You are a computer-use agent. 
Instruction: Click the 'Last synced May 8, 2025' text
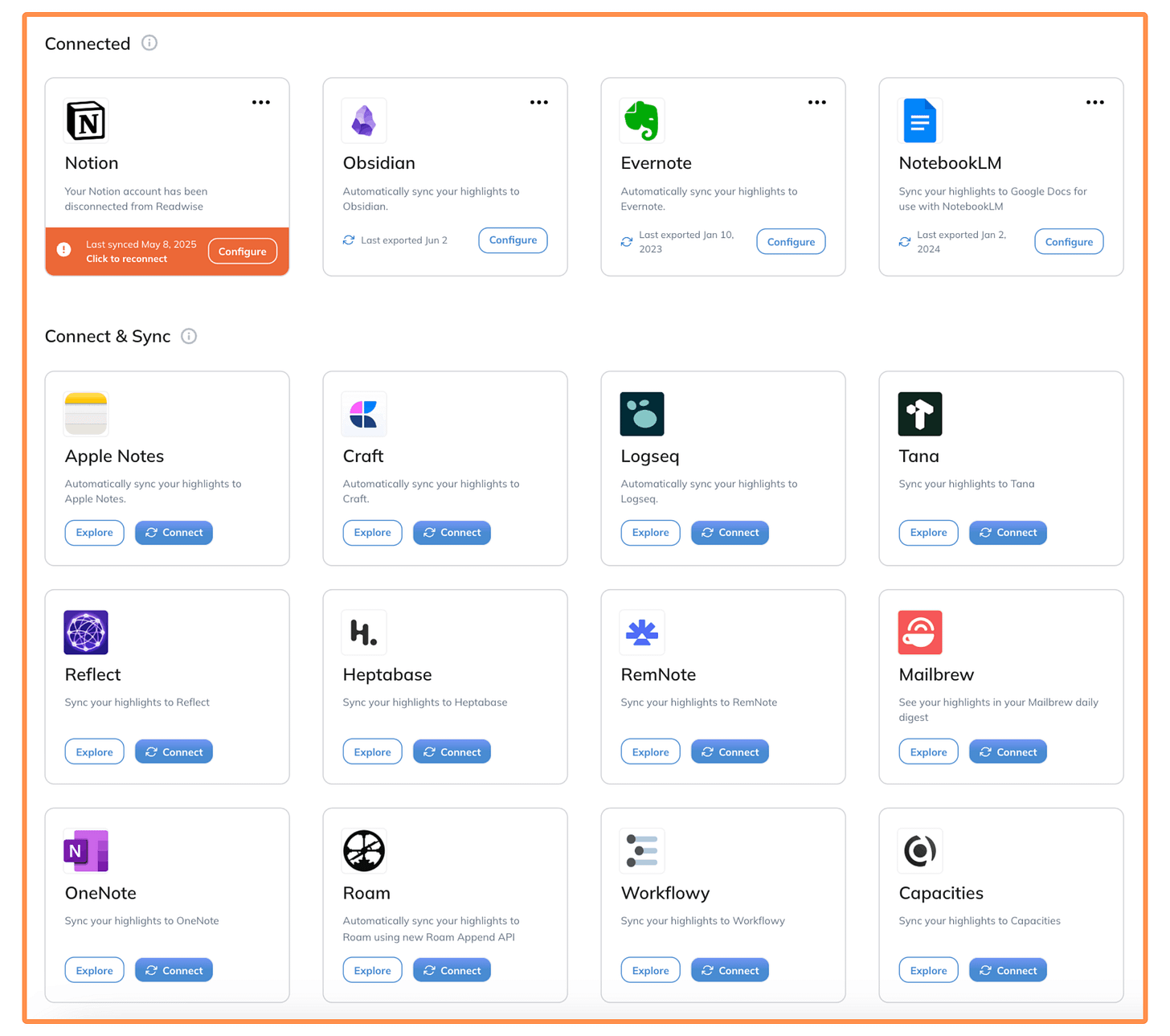[x=141, y=244]
